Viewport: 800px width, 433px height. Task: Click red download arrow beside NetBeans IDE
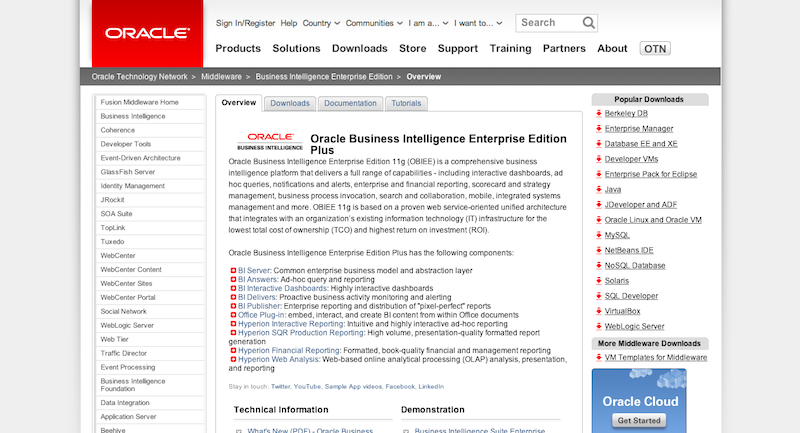point(598,250)
